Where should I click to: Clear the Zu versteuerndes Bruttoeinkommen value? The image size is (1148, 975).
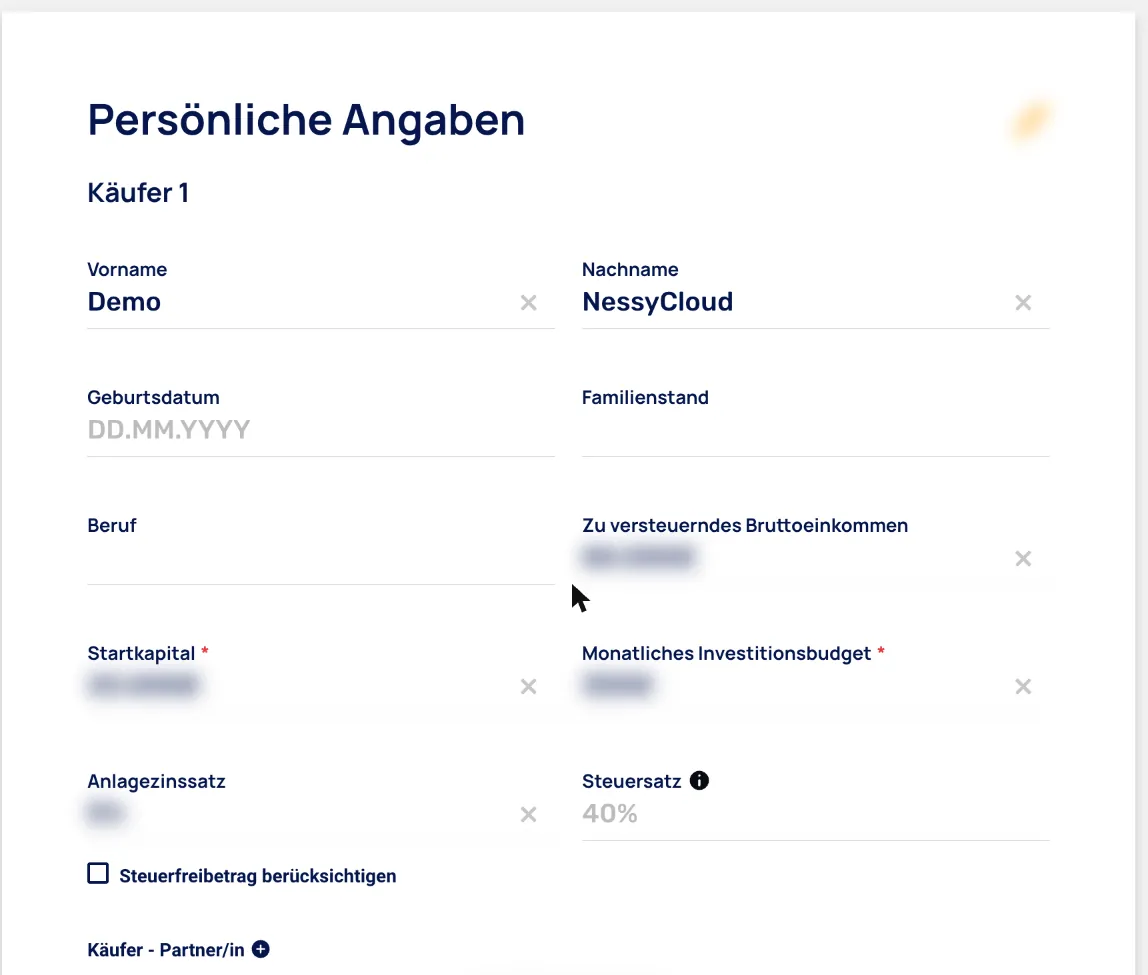click(1023, 559)
